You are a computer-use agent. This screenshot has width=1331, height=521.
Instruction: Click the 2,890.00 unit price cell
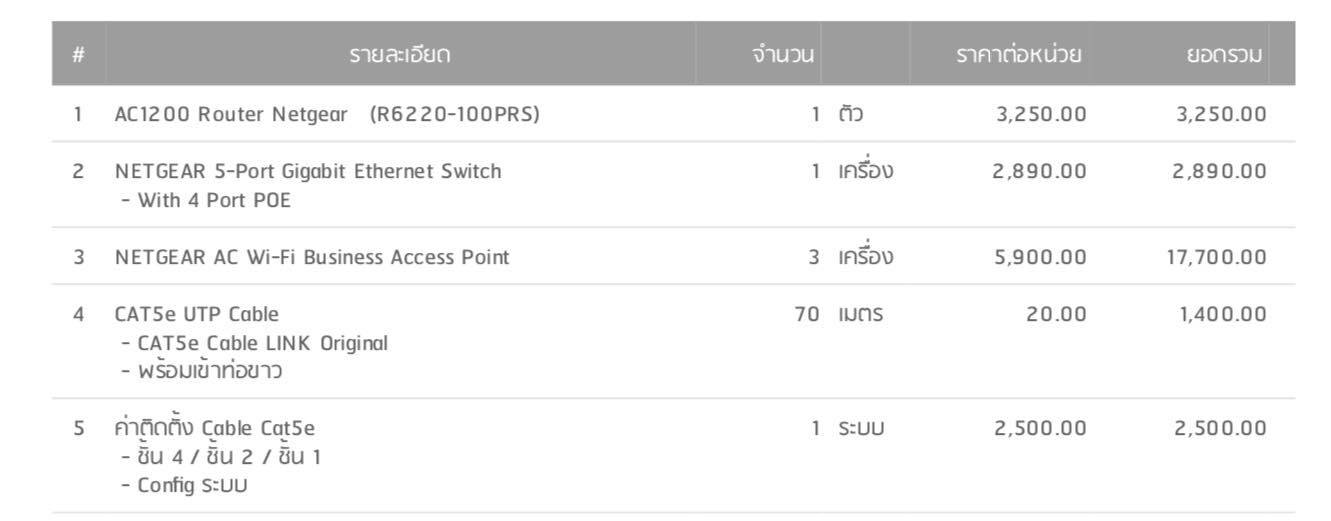point(1039,171)
